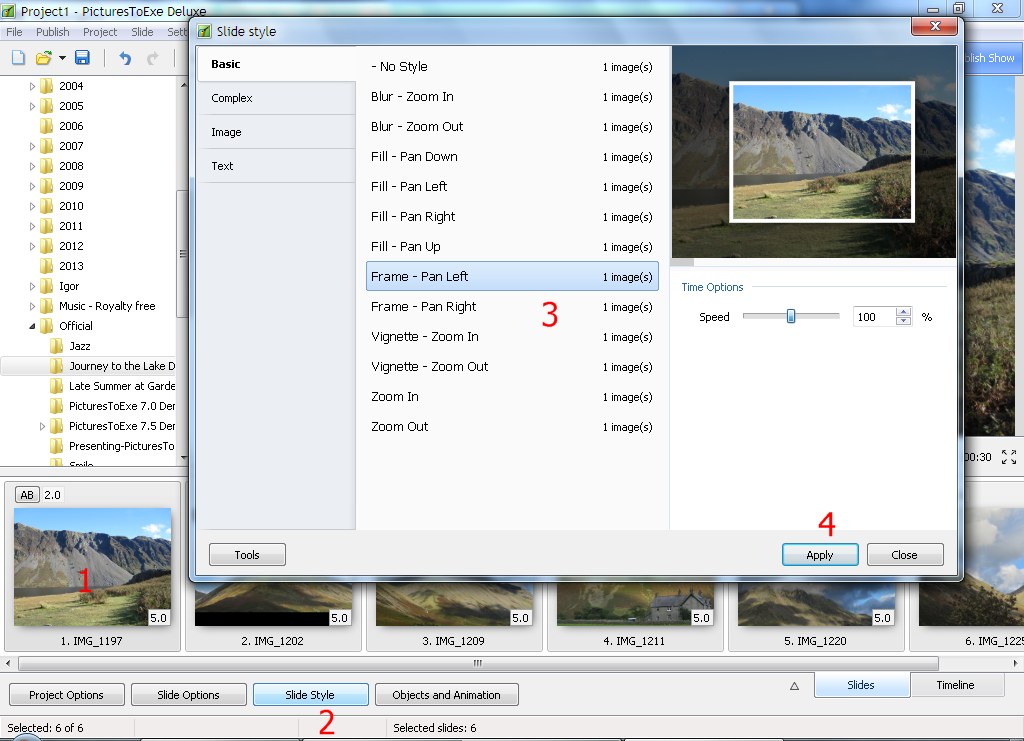Choose the Frame - Pan Left style
1024x741 pixels.
[512, 277]
